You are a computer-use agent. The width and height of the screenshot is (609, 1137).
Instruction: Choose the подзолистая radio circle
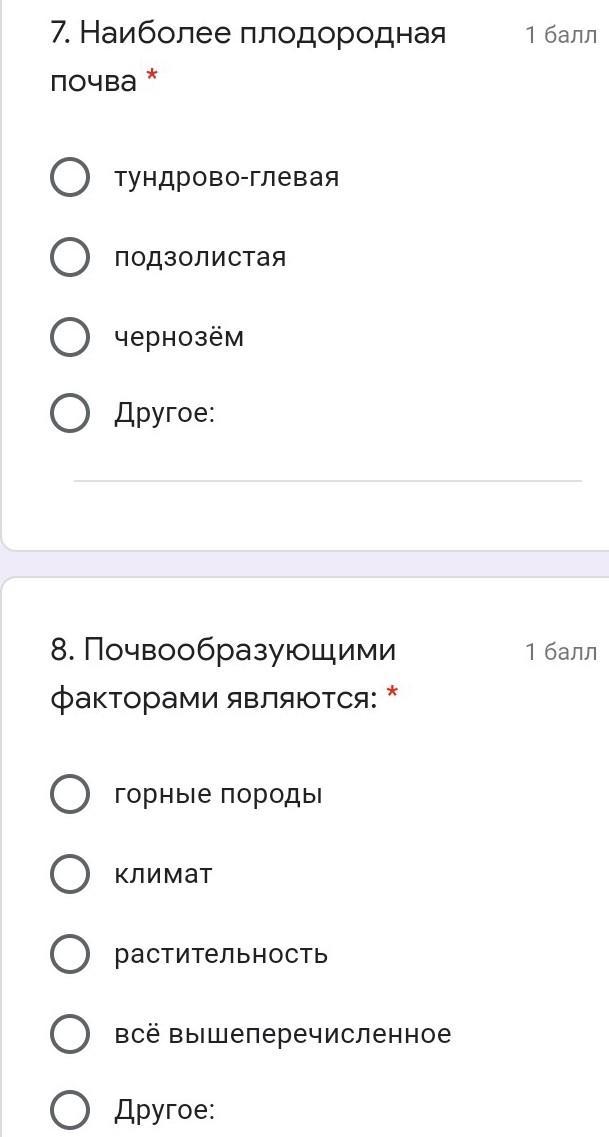pyautogui.click(x=69, y=257)
